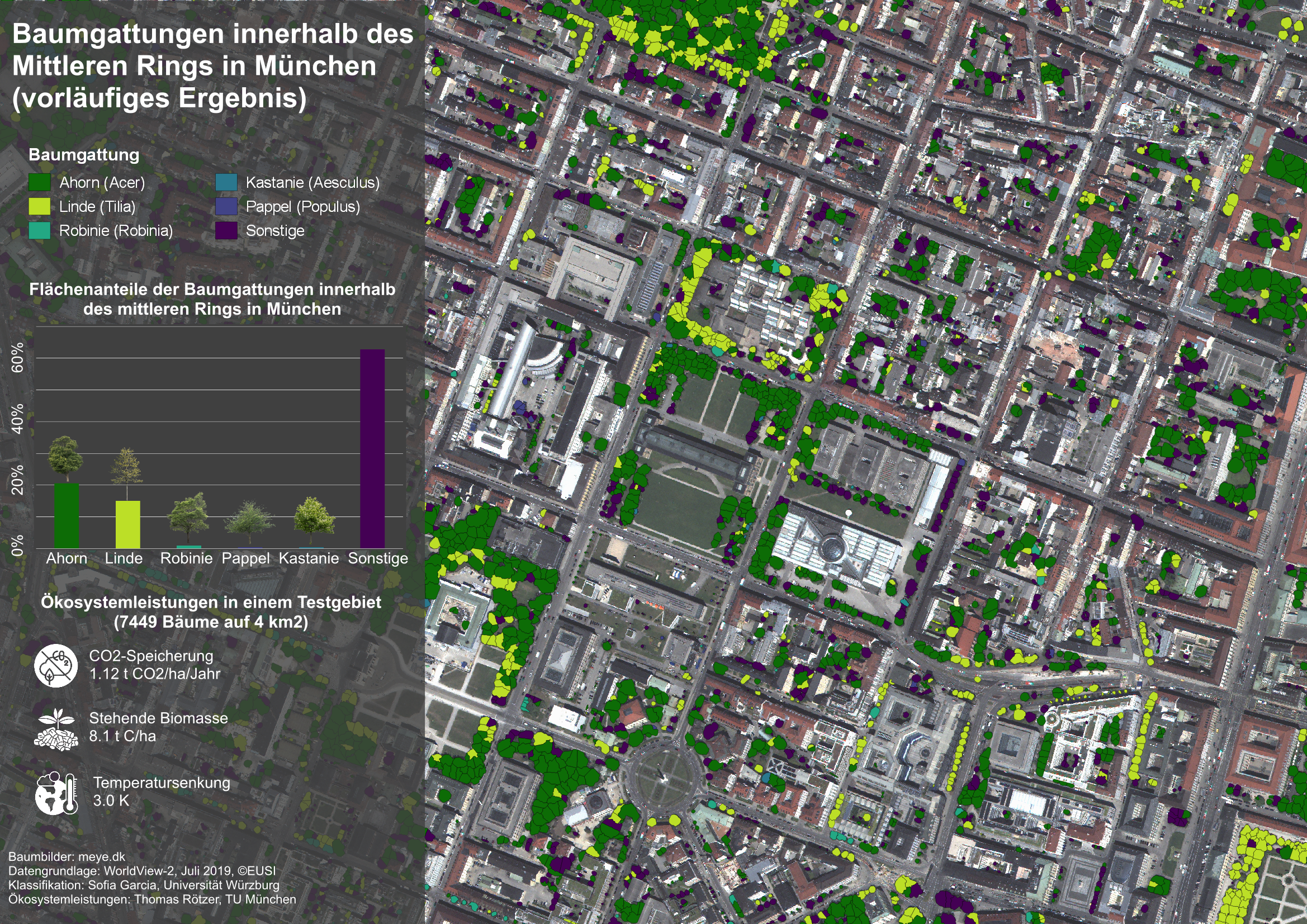Screen dimensions: 1307x924
Task: Click the Linde (Tilia) yellow-green legend swatch
Action: (x=39, y=206)
